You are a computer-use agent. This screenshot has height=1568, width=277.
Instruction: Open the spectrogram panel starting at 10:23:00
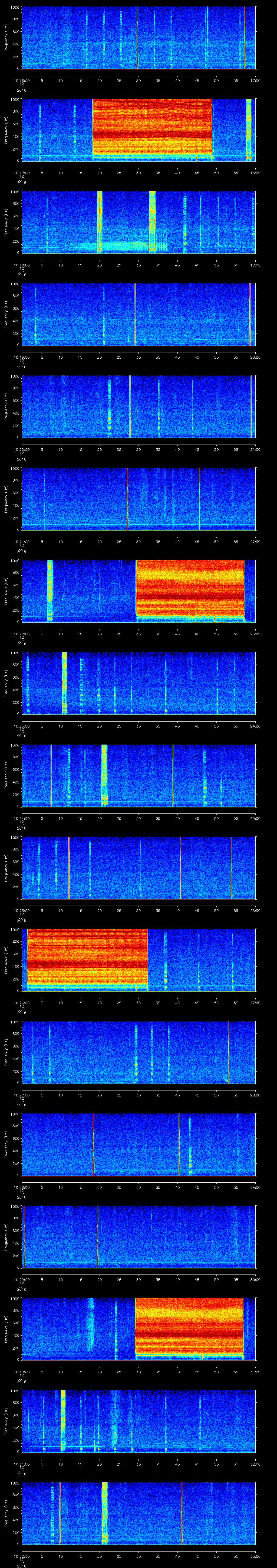coord(139,683)
